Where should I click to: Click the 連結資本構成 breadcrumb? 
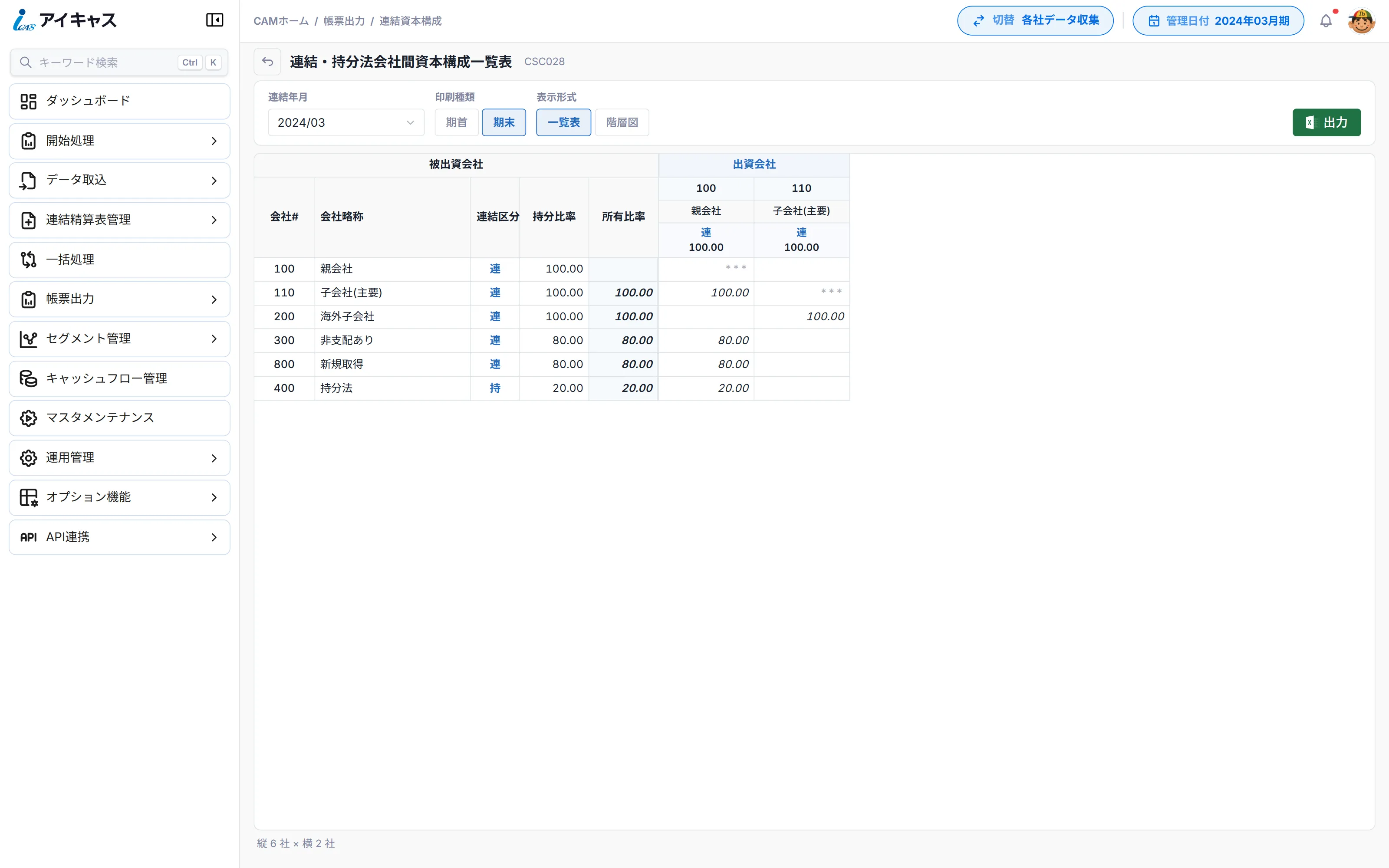[410, 21]
